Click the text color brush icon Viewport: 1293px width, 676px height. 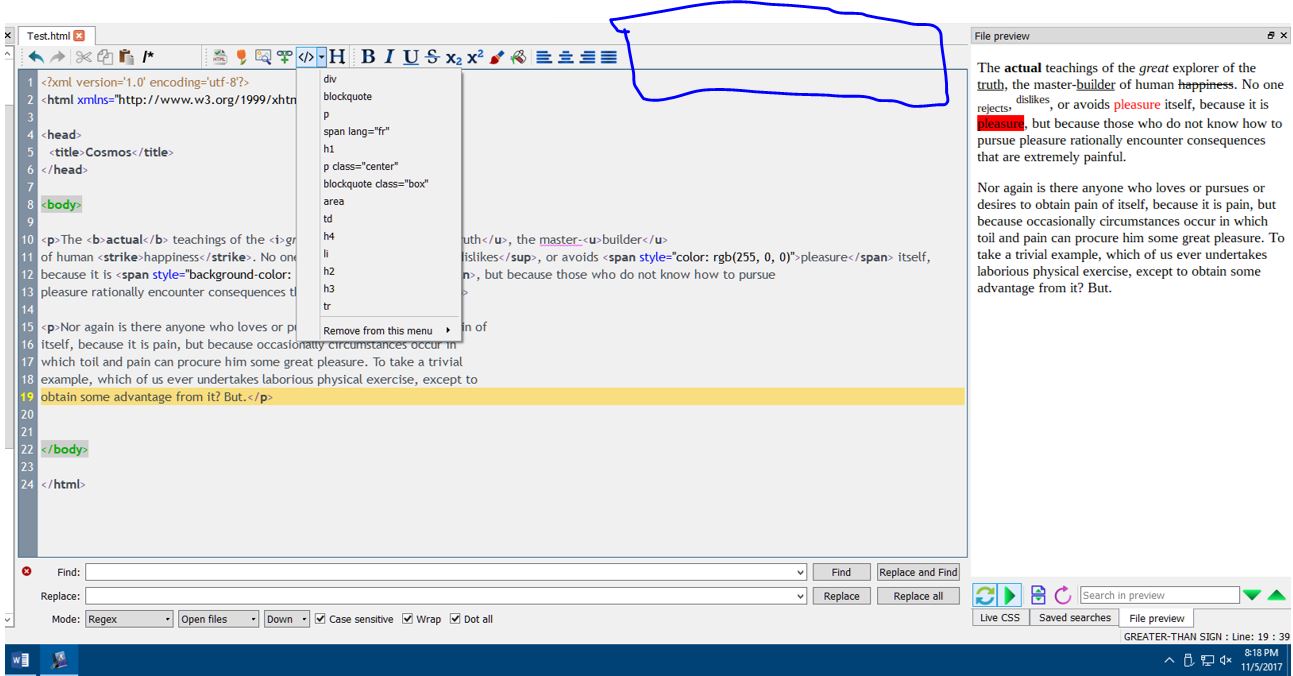[x=497, y=57]
